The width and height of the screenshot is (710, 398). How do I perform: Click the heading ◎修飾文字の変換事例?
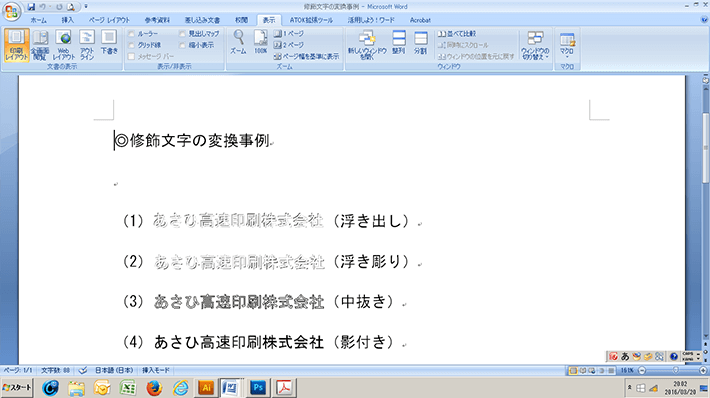[x=192, y=141]
